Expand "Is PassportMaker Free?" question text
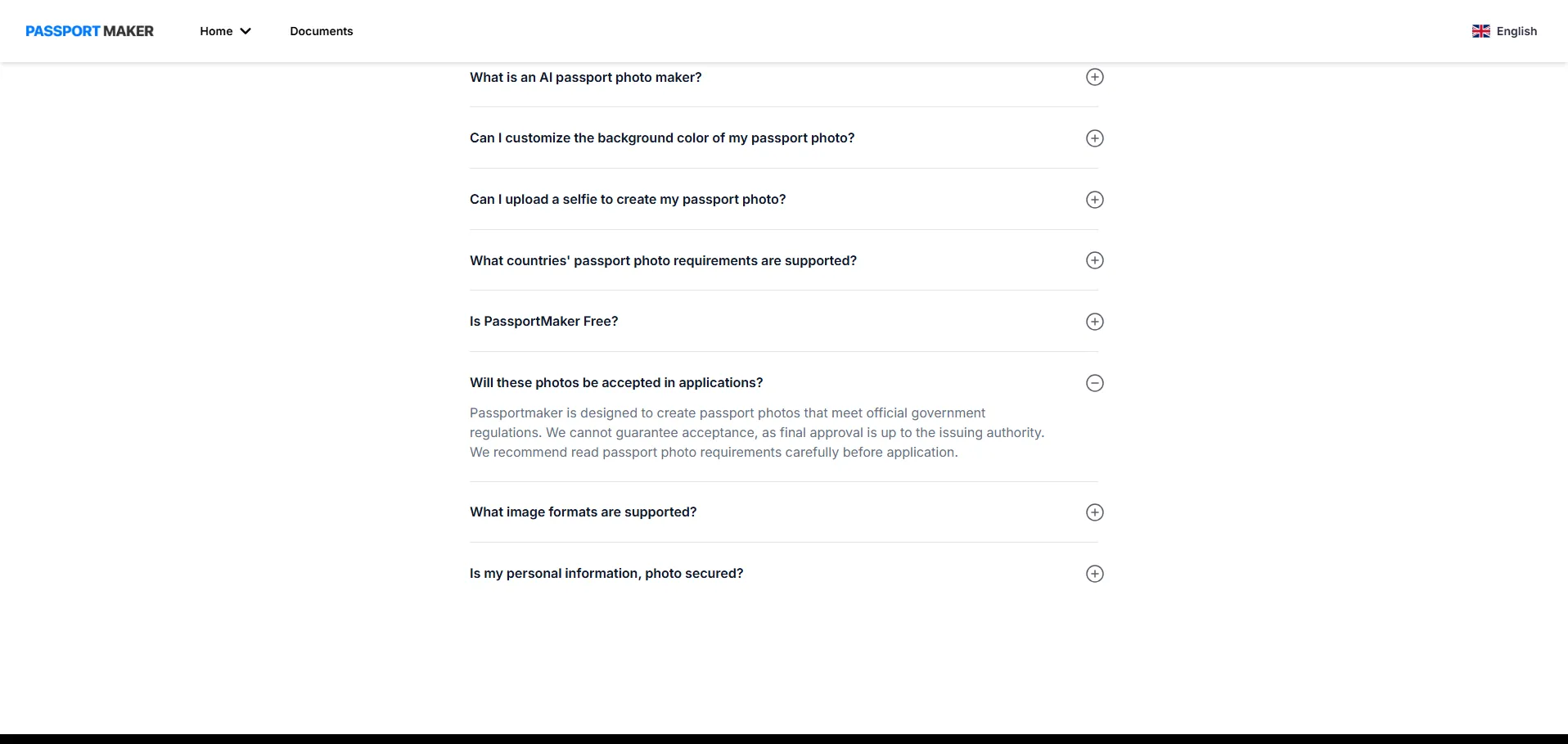Image resolution: width=1568 pixels, height=744 pixels. [x=543, y=321]
